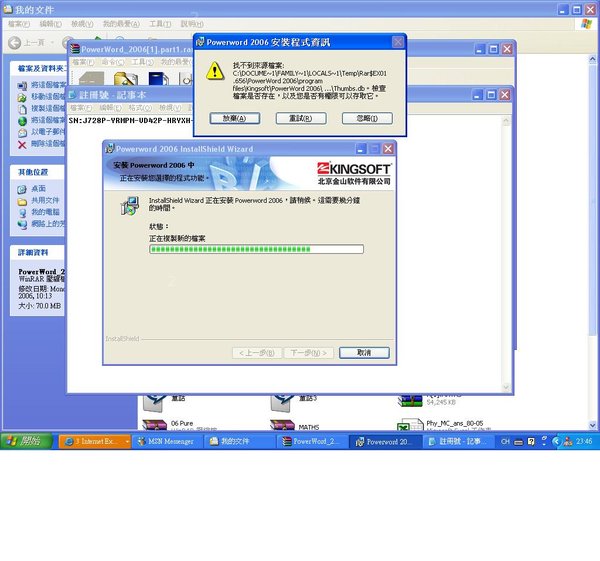The image size is (600, 561).
Task: Click the installation progress bar
Action: [256, 250]
